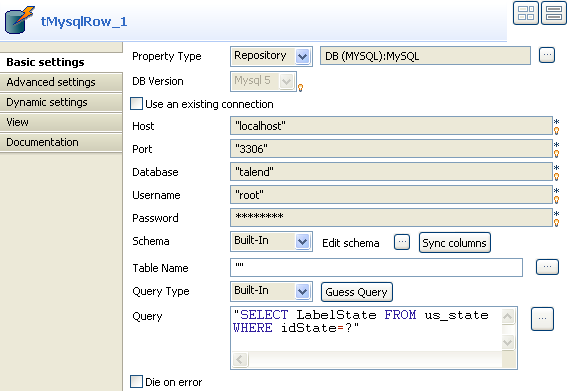The image size is (570, 391).
Task: Click the query scroll down arrow
Action: 508,342
